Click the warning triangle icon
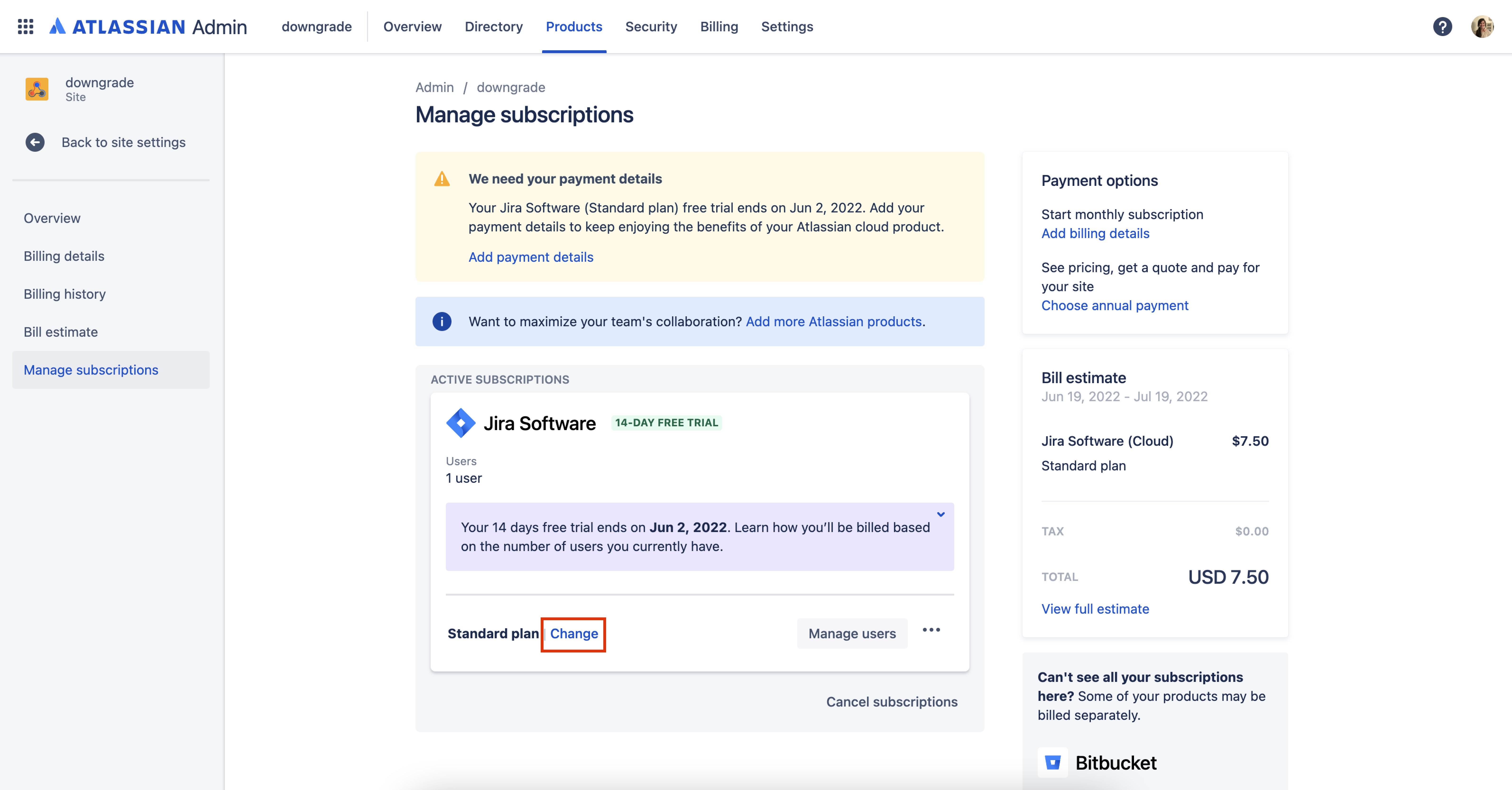Viewport: 1512px width, 790px height. (x=442, y=179)
